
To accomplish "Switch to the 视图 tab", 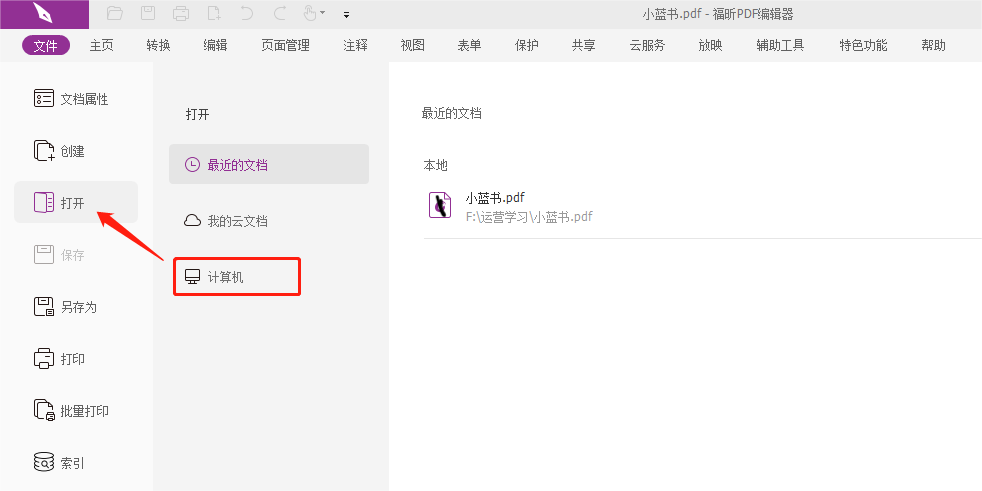I will click(x=413, y=46).
